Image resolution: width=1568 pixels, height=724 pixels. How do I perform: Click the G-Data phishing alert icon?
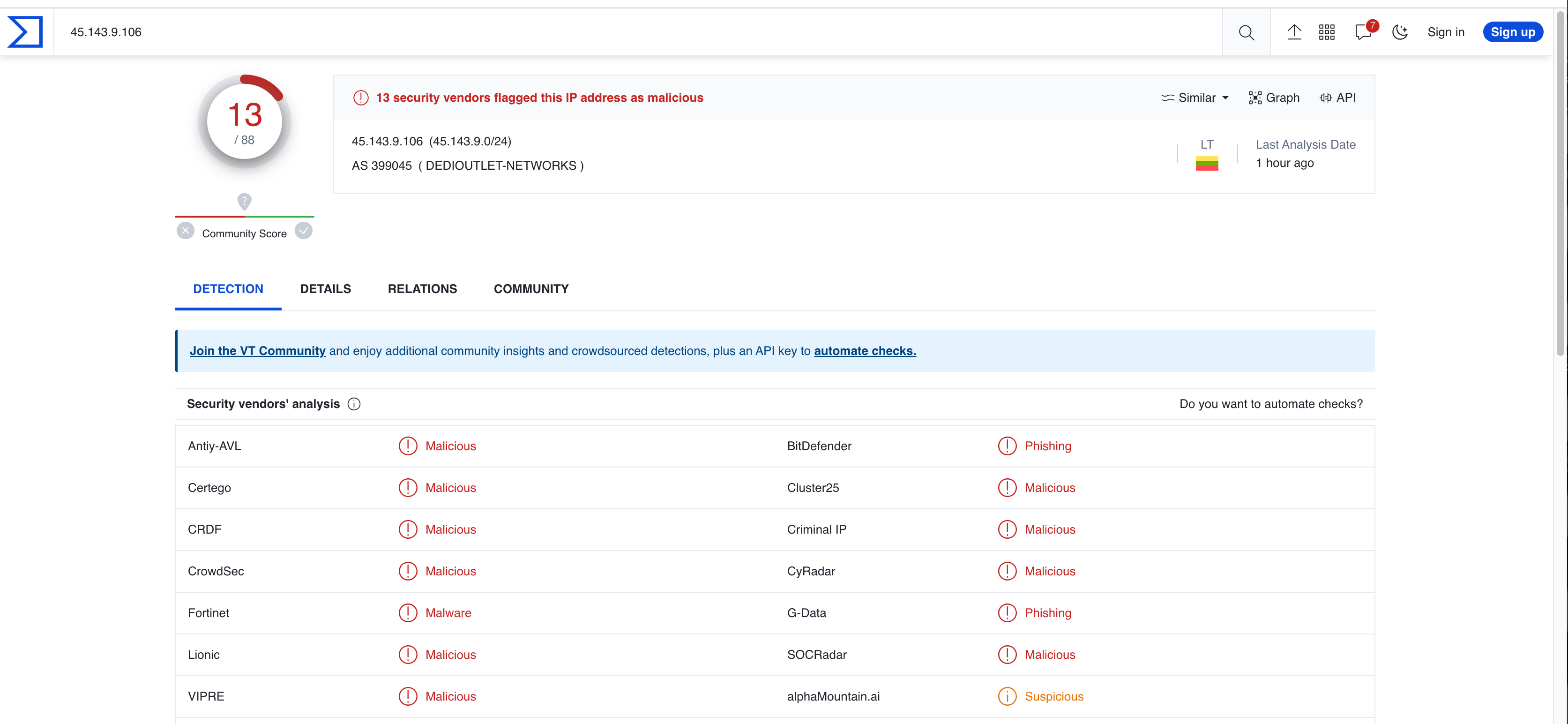[x=1008, y=613]
